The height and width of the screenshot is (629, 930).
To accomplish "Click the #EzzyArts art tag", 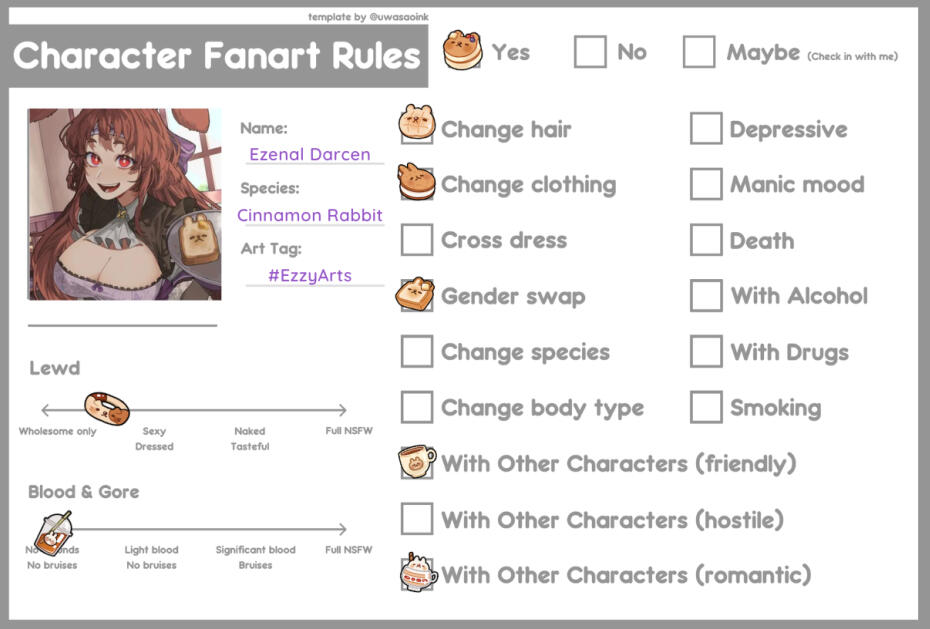I will click(x=310, y=275).
